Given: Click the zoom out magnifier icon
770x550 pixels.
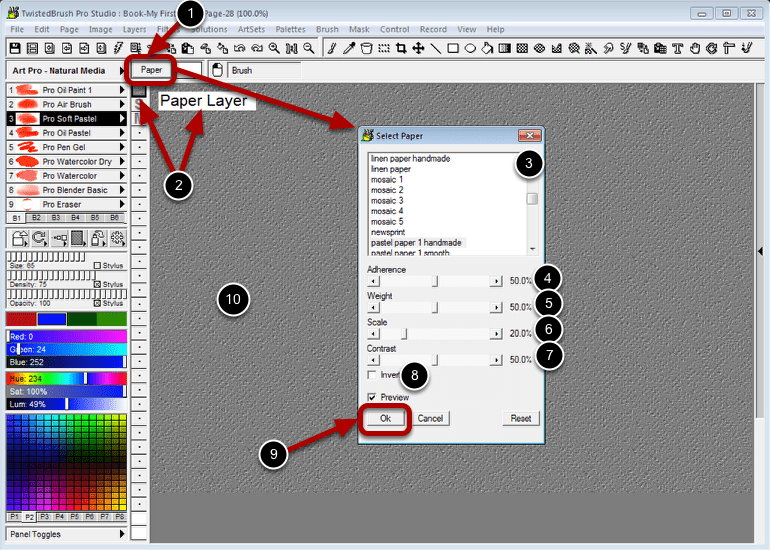Looking at the screenshot, I should (x=308, y=48).
